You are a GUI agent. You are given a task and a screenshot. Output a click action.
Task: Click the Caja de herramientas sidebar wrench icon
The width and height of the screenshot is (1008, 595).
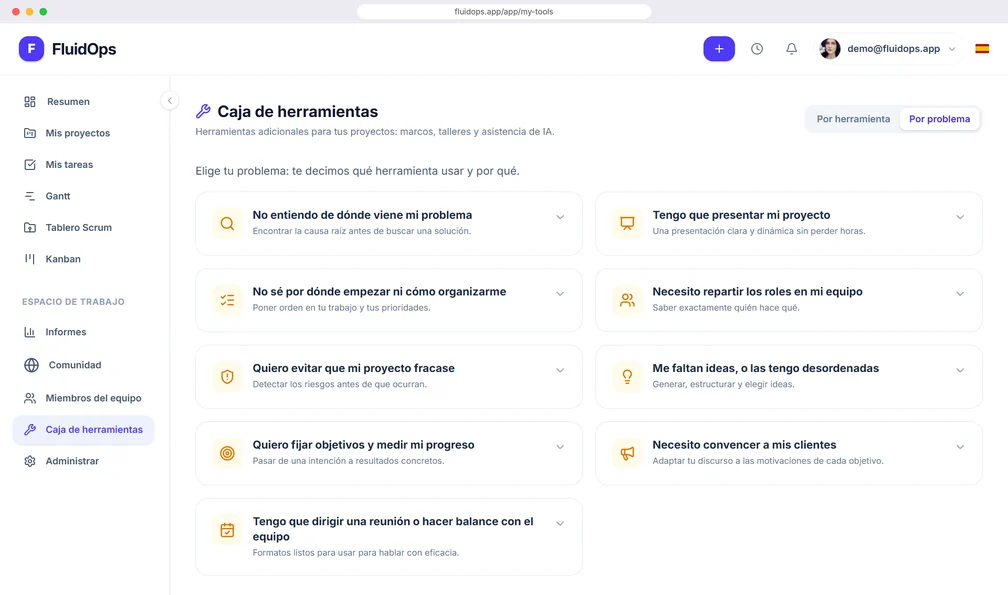[x=30, y=430]
